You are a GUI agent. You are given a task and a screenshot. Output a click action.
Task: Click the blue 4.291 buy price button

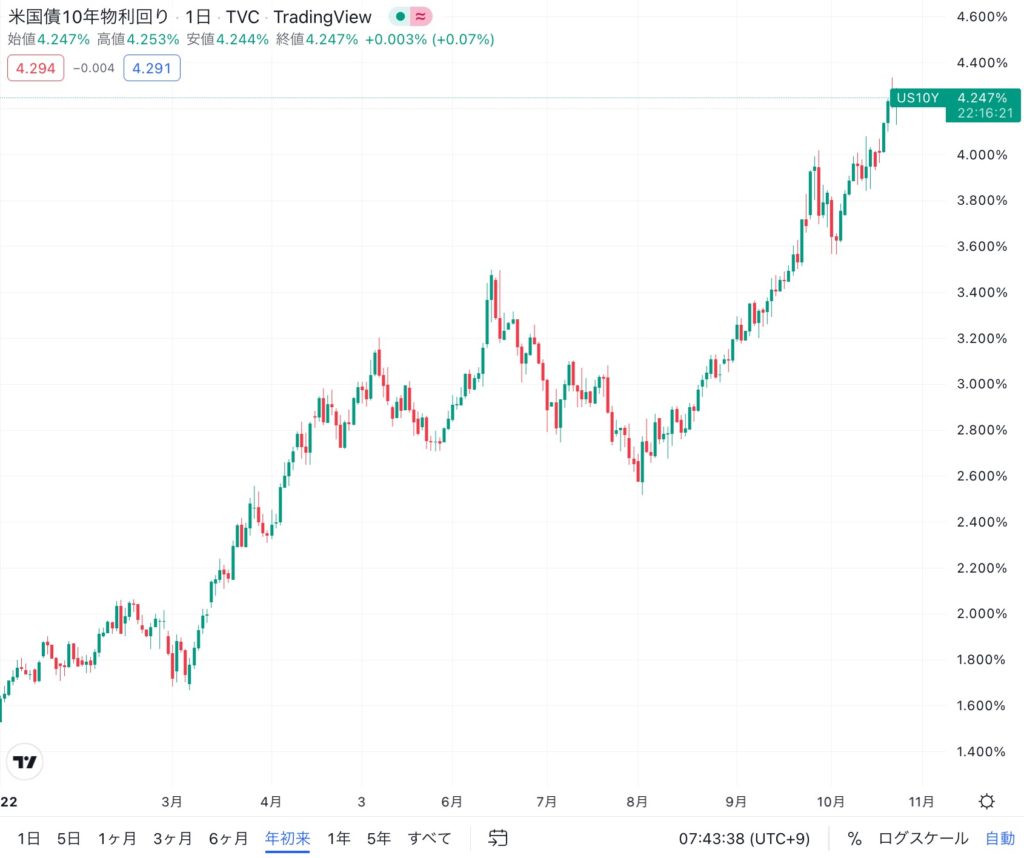(x=152, y=68)
